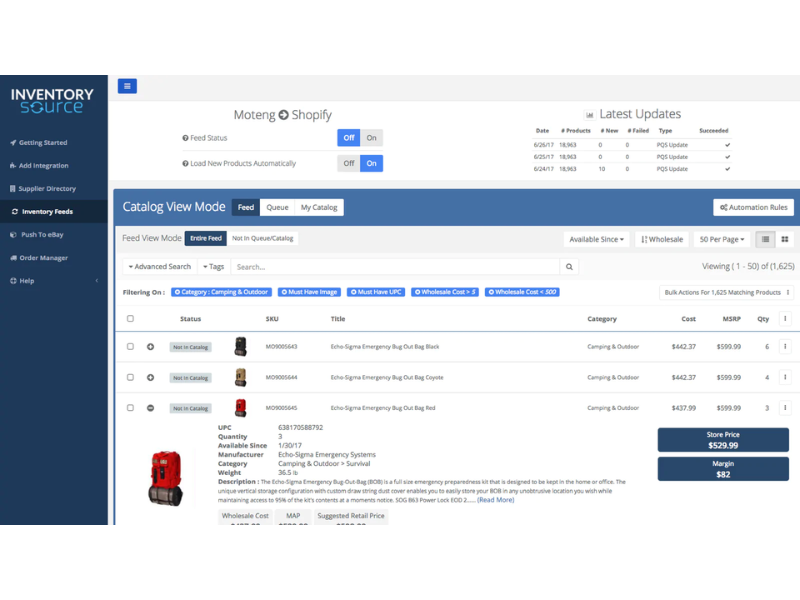The height and width of the screenshot is (600, 800).
Task: Open the large red backpack image
Action: (x=165, y=479)
